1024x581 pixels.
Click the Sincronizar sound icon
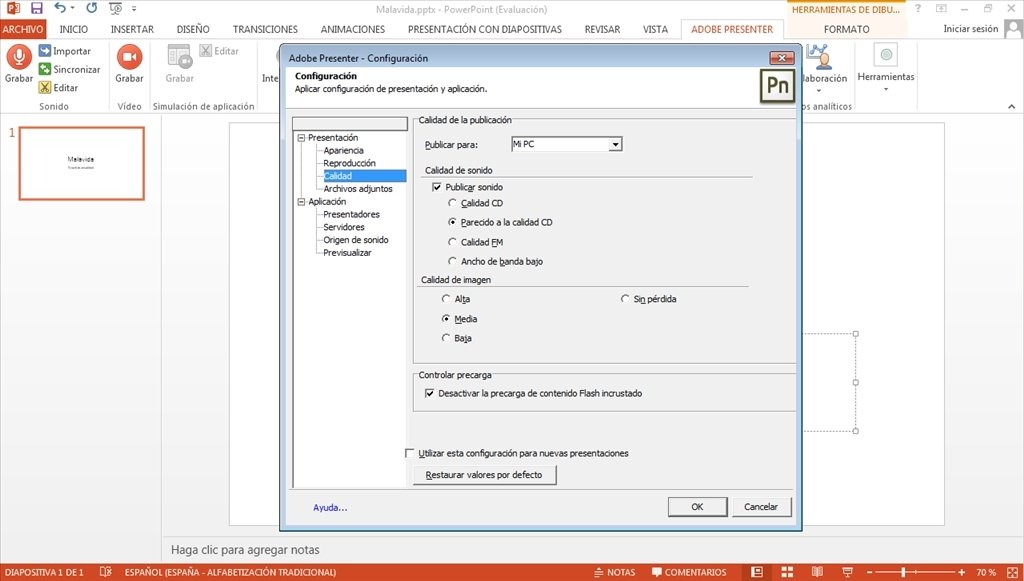point(44,69)
